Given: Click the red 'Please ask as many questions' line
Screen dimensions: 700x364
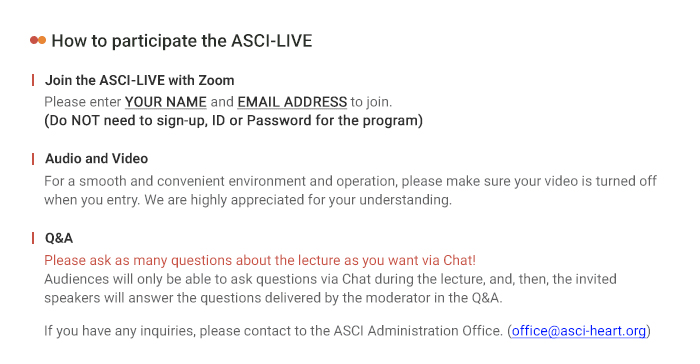Looking at the screenshot, I should [260, 260].
